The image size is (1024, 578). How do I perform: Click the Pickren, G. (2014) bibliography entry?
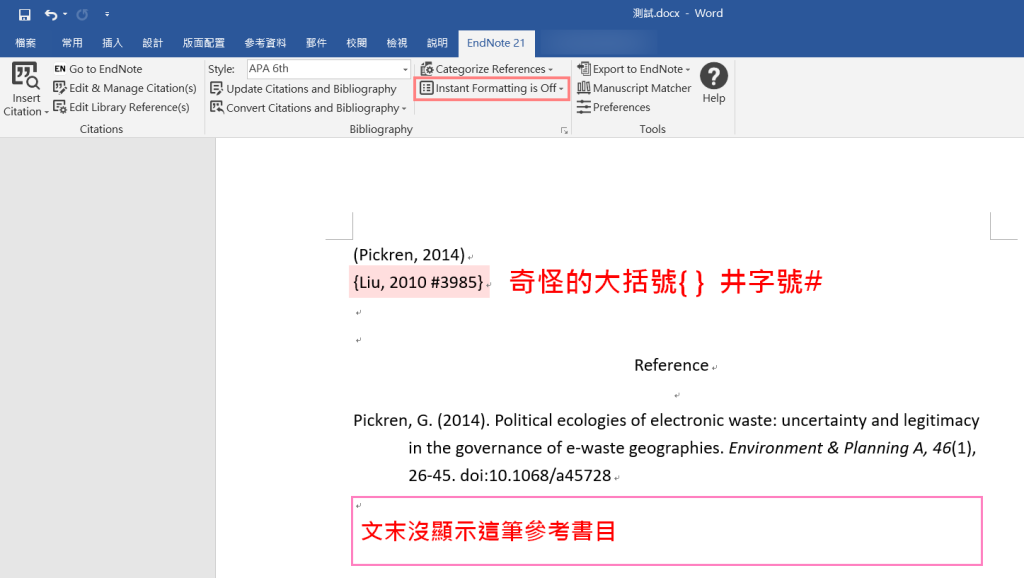click(666, 448)
